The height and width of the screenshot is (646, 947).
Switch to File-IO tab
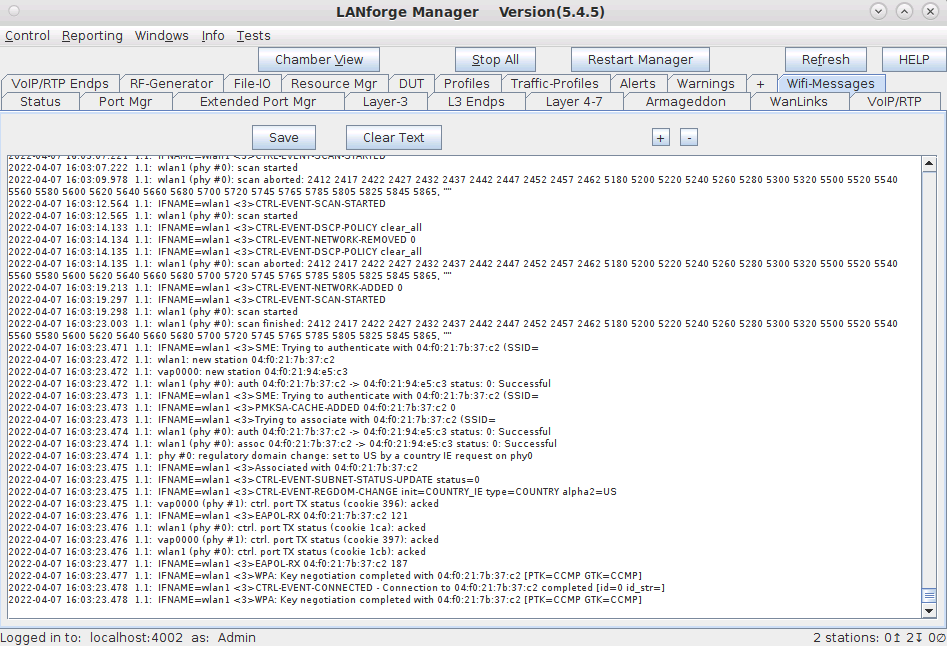(x=252, y=83)
